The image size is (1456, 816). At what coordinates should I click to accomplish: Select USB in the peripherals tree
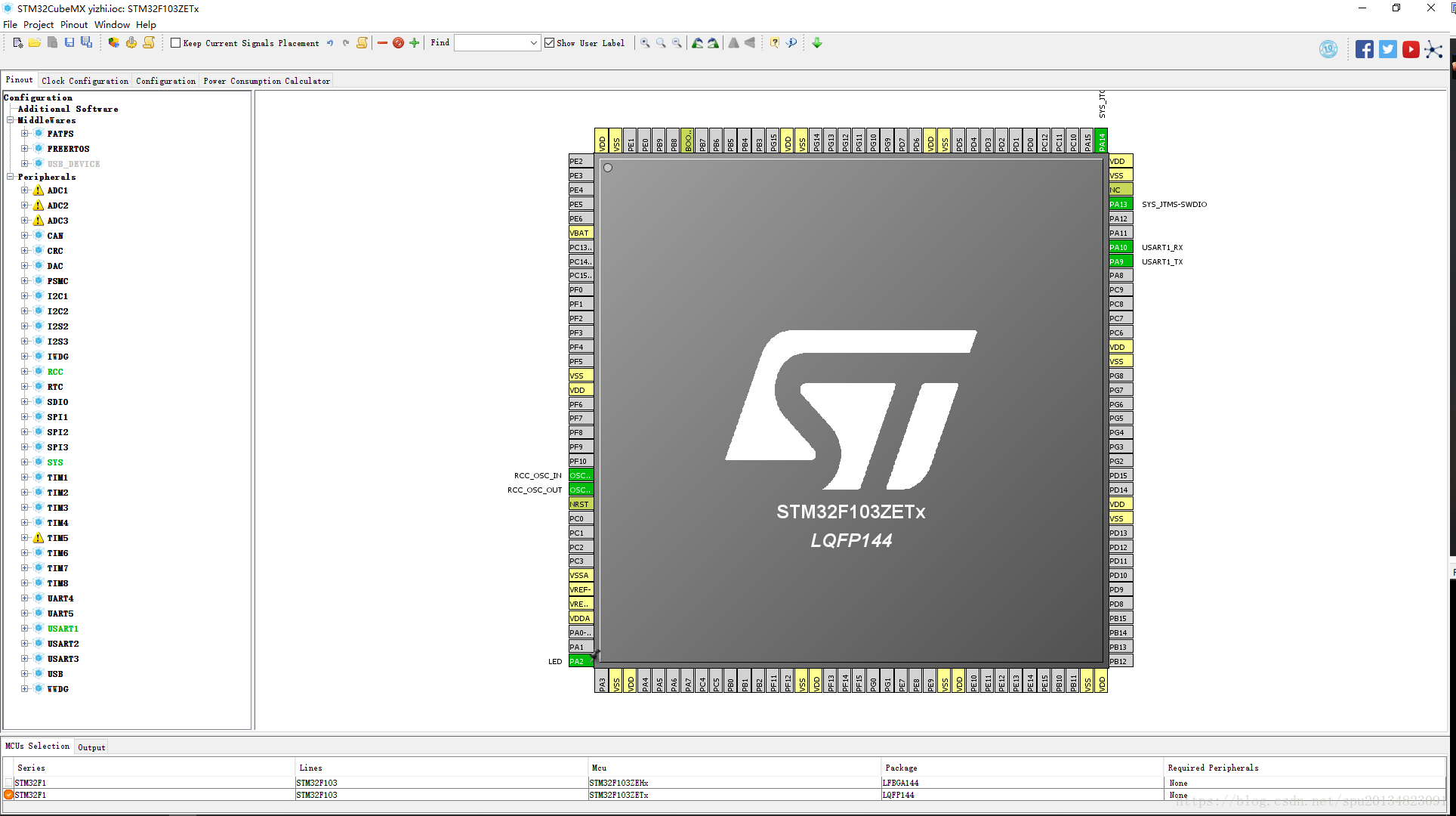point(55,674)
